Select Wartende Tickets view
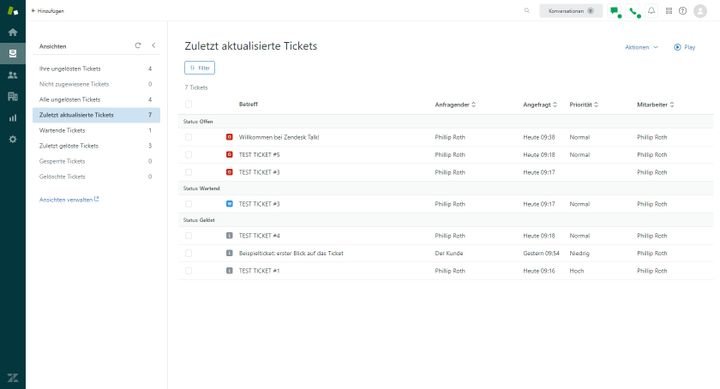The height and width of the screenshot is (389, 720). 96,130
